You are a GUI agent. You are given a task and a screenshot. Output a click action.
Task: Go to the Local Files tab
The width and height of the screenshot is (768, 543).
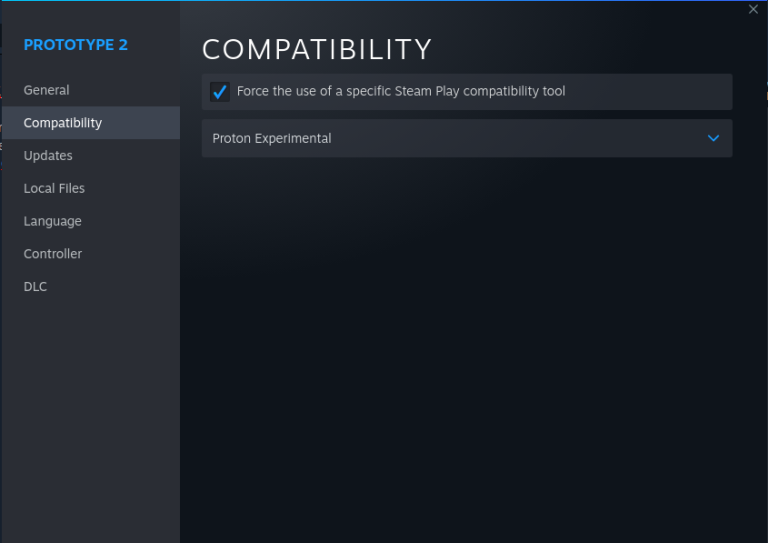pos(54,188)
